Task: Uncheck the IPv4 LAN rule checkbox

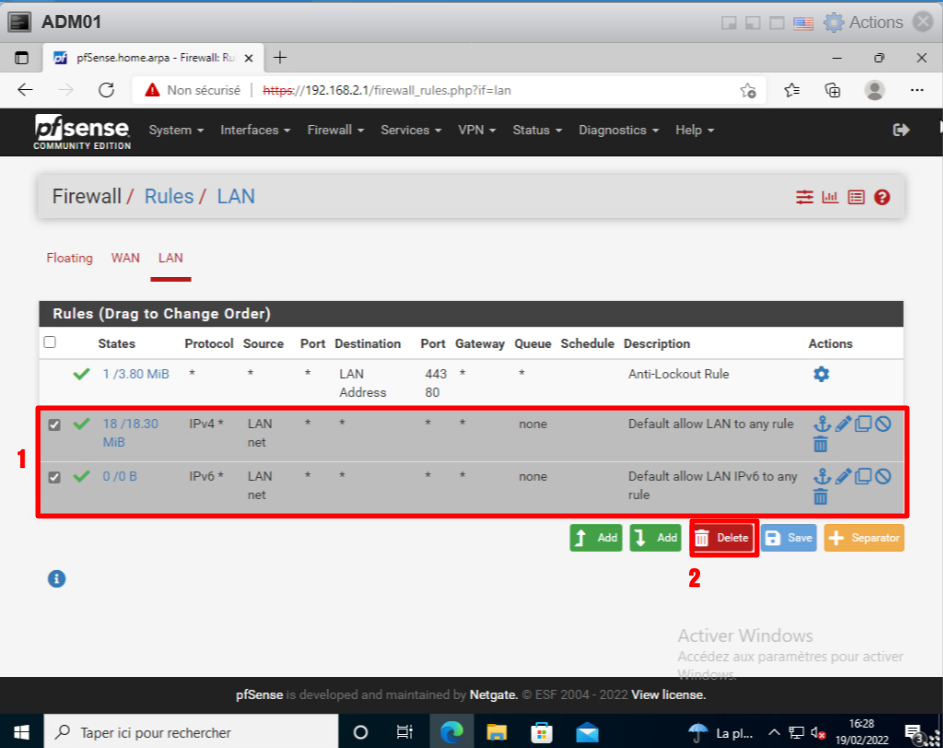Action: pyautogui.click(x=55, y=425)
